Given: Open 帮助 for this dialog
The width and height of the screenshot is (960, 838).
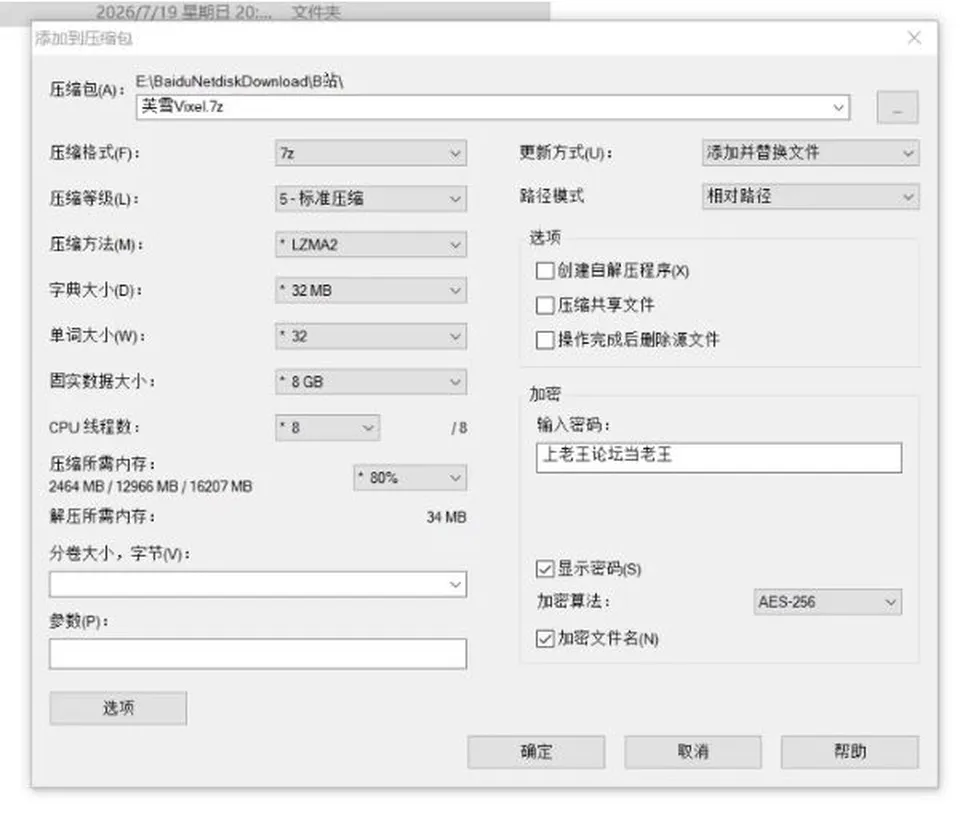Looking at the screenshot, I should tap(850, 752).
